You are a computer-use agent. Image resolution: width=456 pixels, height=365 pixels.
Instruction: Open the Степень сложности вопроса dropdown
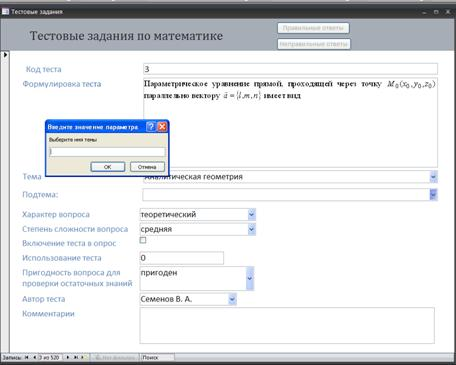[x=252, y=229]
